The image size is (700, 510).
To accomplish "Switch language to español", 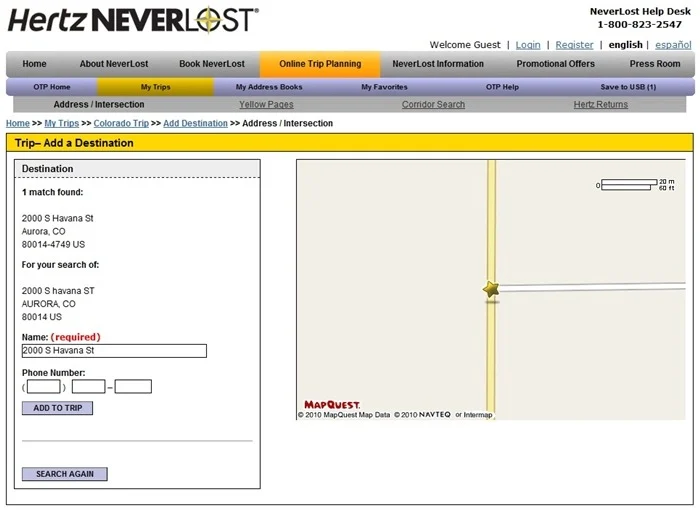I will (673, 45).
